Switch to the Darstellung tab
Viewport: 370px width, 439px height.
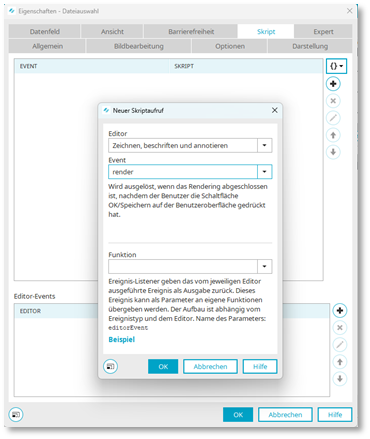[310, 46]
